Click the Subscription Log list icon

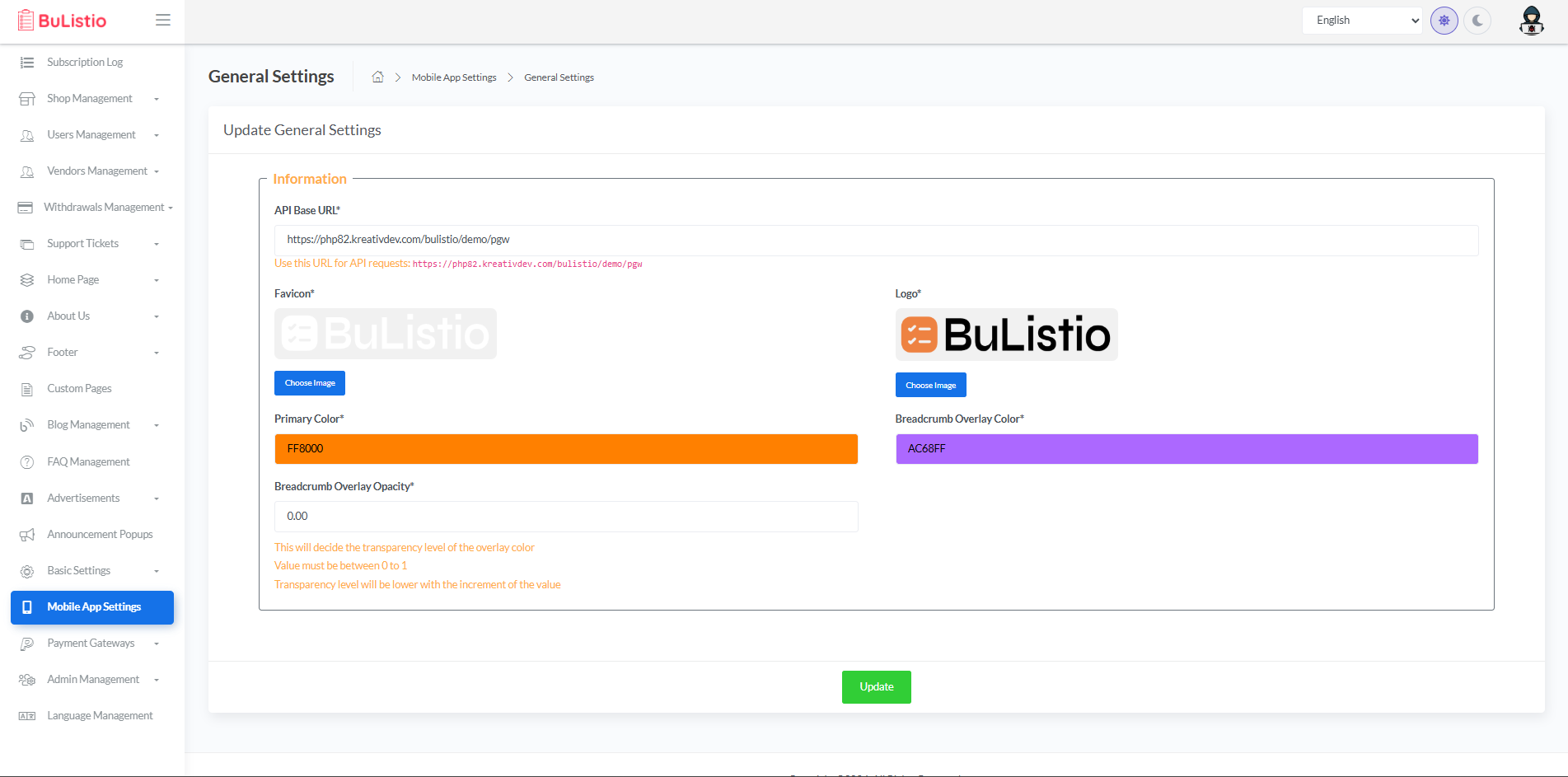[27, 63]
